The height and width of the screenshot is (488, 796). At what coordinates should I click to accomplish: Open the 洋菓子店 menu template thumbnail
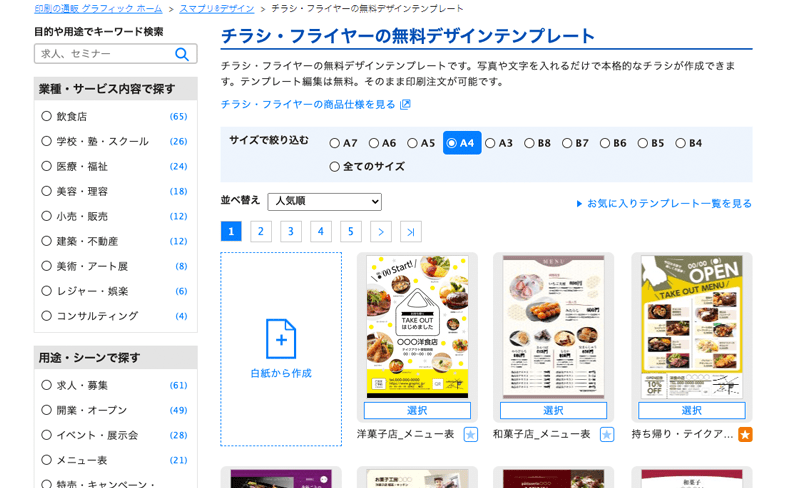coord(417,327)
